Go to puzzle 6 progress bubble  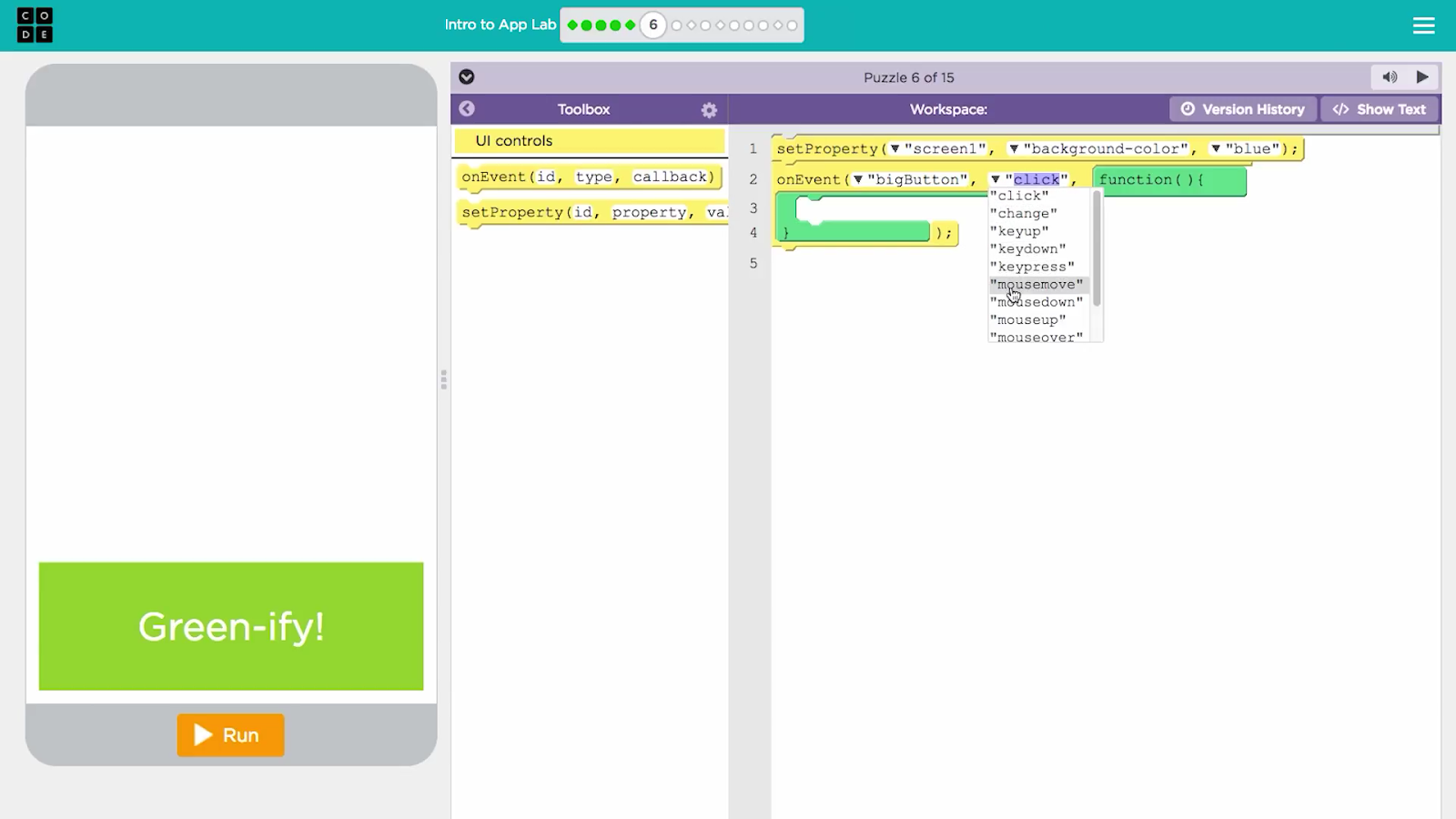tap(652, 25)
